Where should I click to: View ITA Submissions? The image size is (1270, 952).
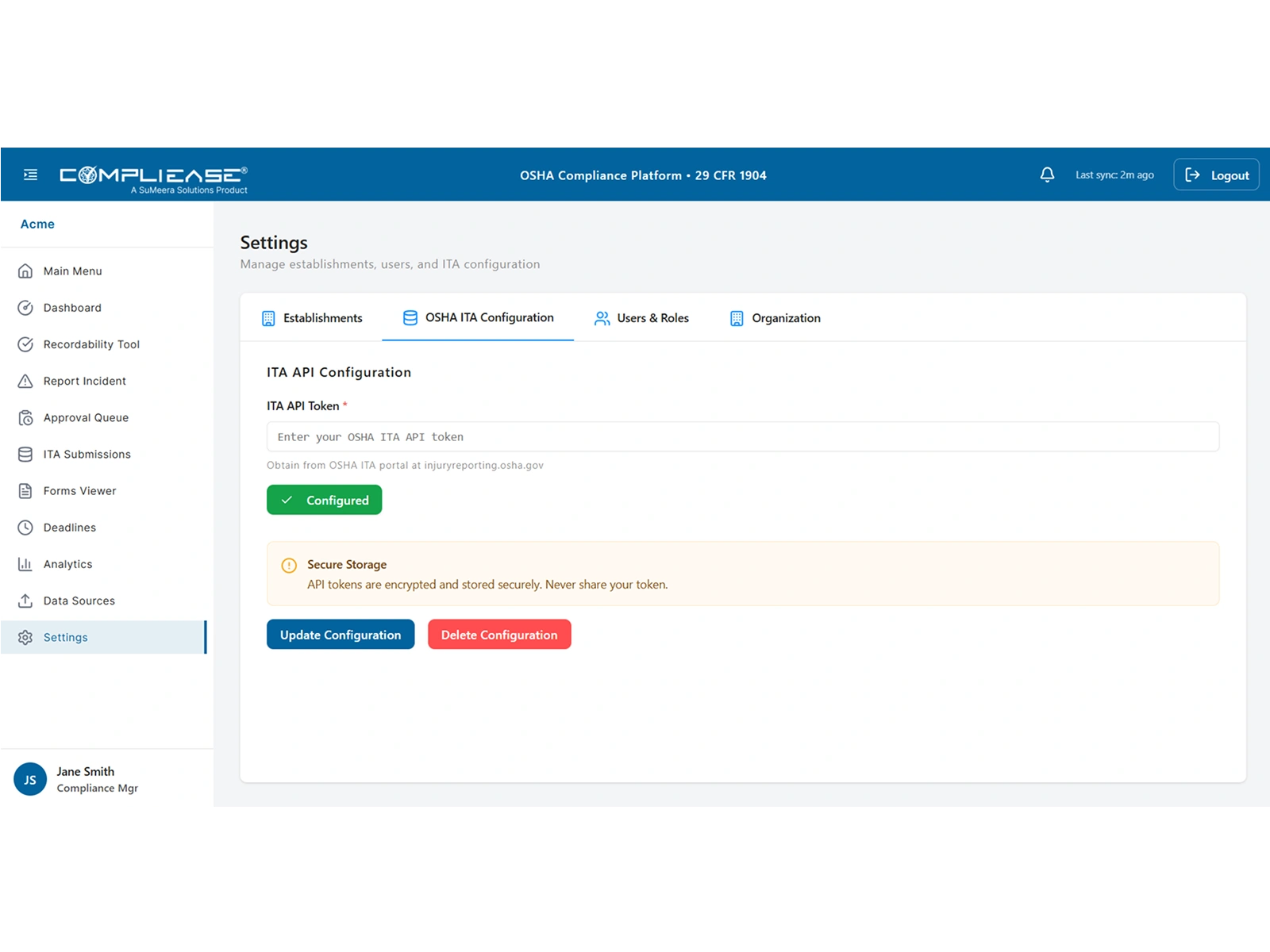point(87,454)
